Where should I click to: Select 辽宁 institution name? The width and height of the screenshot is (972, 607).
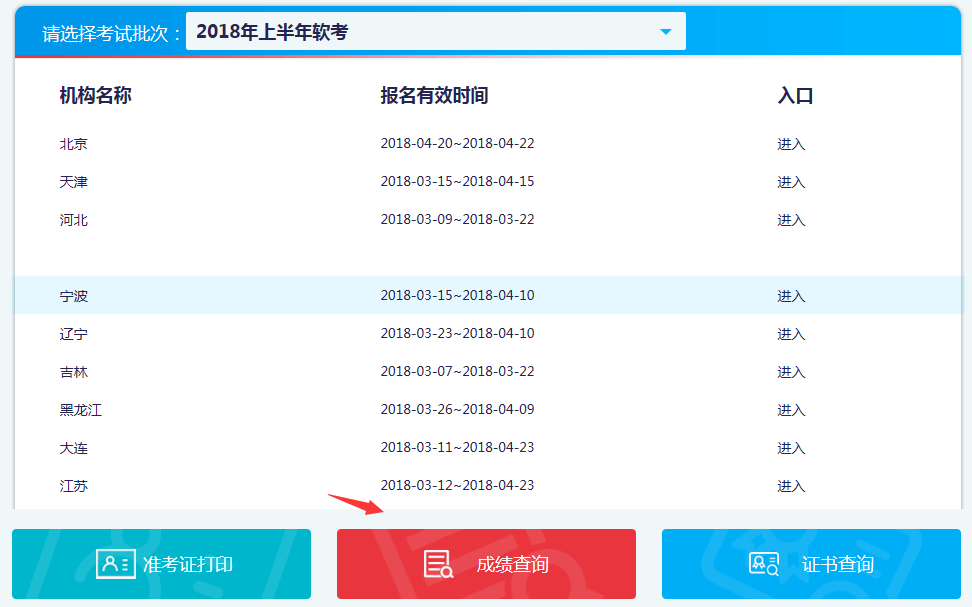point(74,334)
